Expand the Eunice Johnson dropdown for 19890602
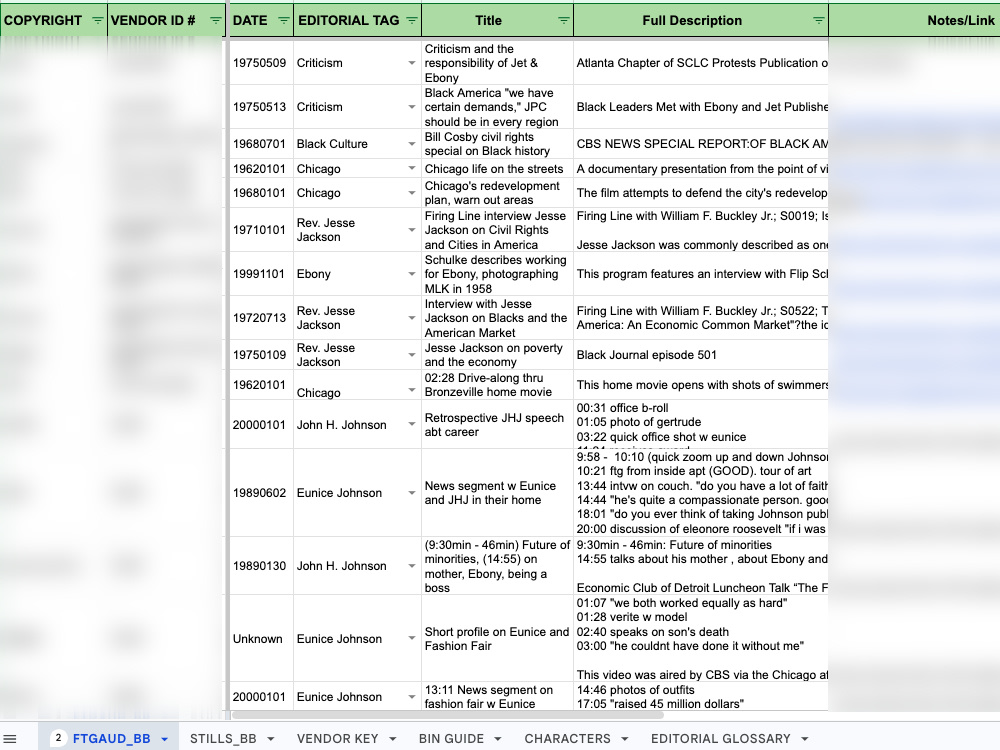Image resolution: width=1000 pixels, height=750 pixels. click(x=412, y=493)
